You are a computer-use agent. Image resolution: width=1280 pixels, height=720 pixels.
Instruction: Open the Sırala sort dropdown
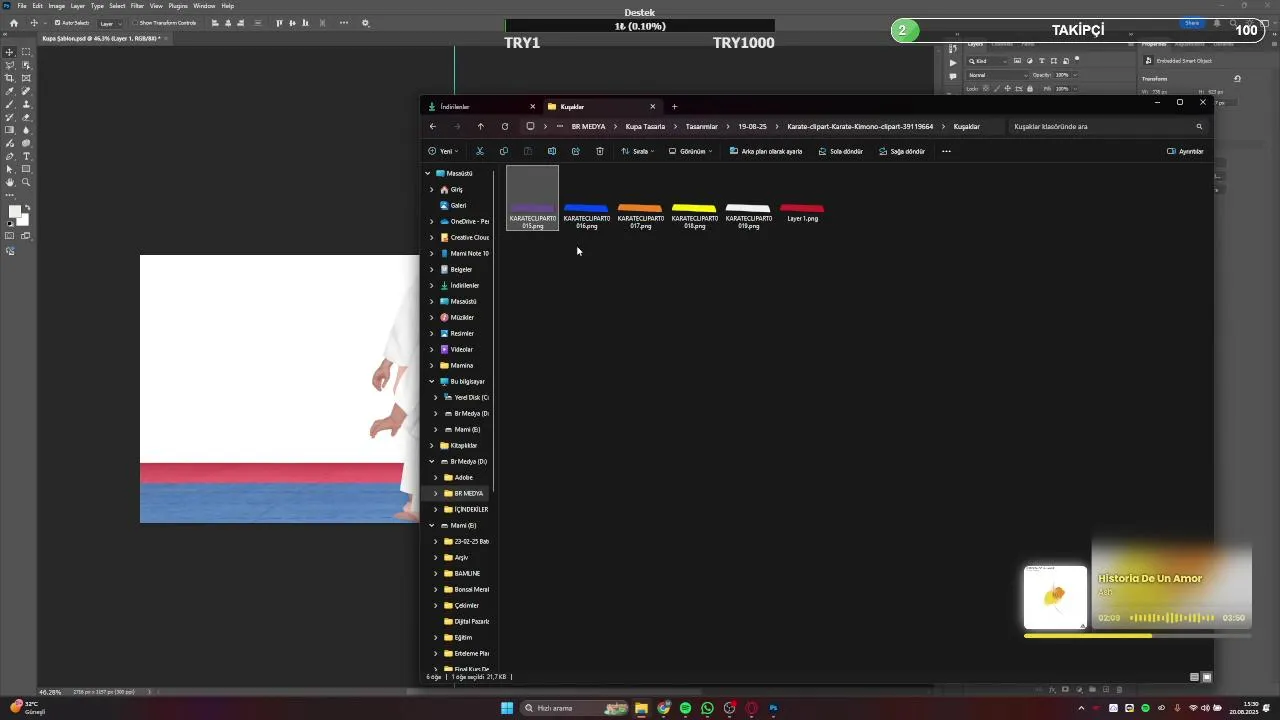[637, 151]
